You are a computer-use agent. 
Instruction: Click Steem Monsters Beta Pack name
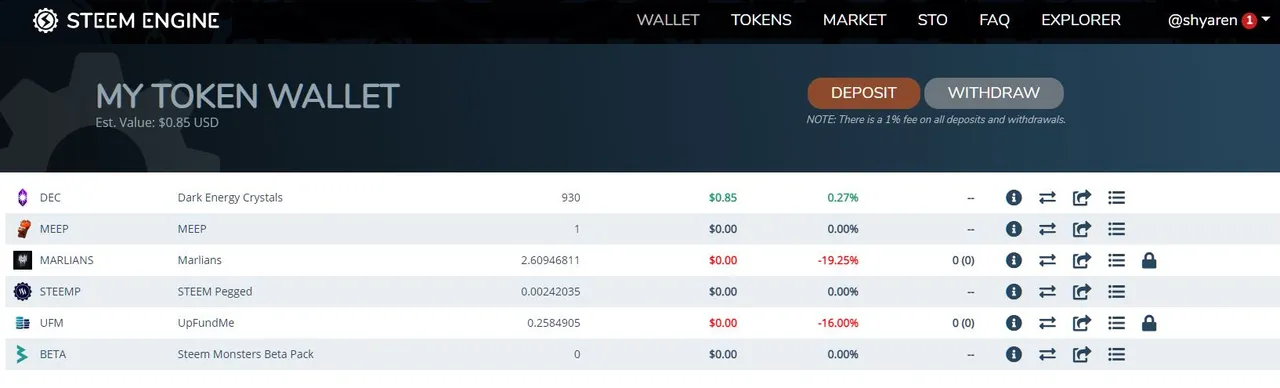245,354
